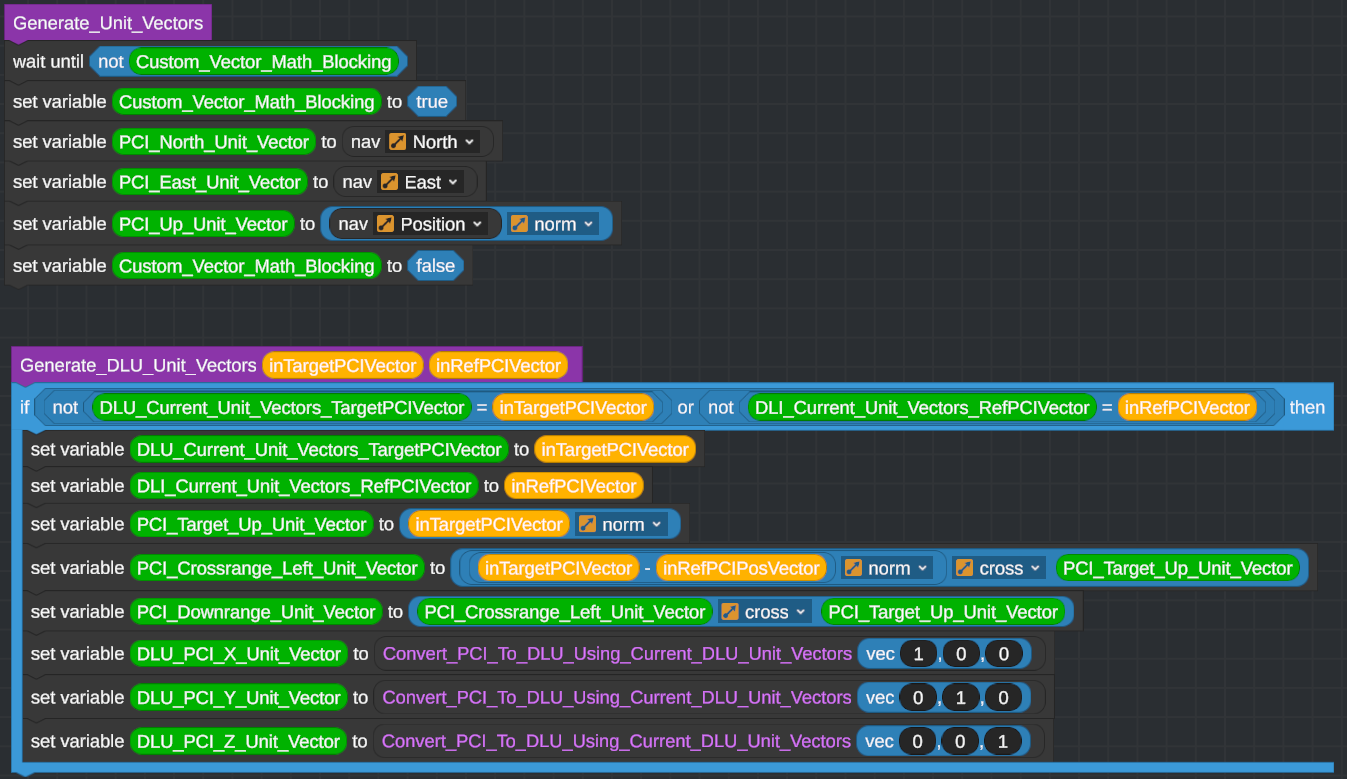Edit first vec field in DLU_PCI_X_Unit_Vector row

(918, 654)
